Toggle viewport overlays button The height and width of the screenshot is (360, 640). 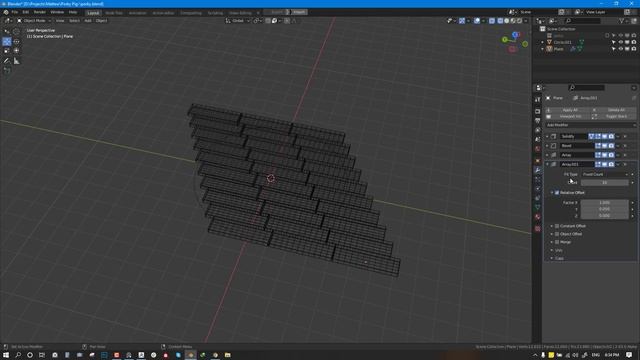point(477,21)
